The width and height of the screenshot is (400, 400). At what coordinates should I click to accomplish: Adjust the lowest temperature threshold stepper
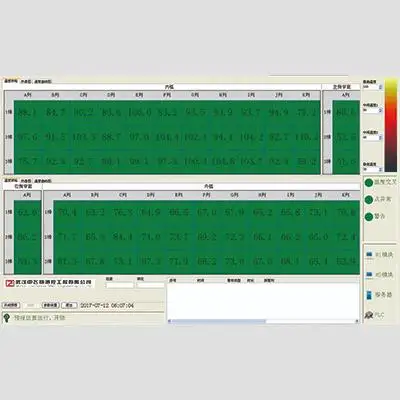coord(380,170)
